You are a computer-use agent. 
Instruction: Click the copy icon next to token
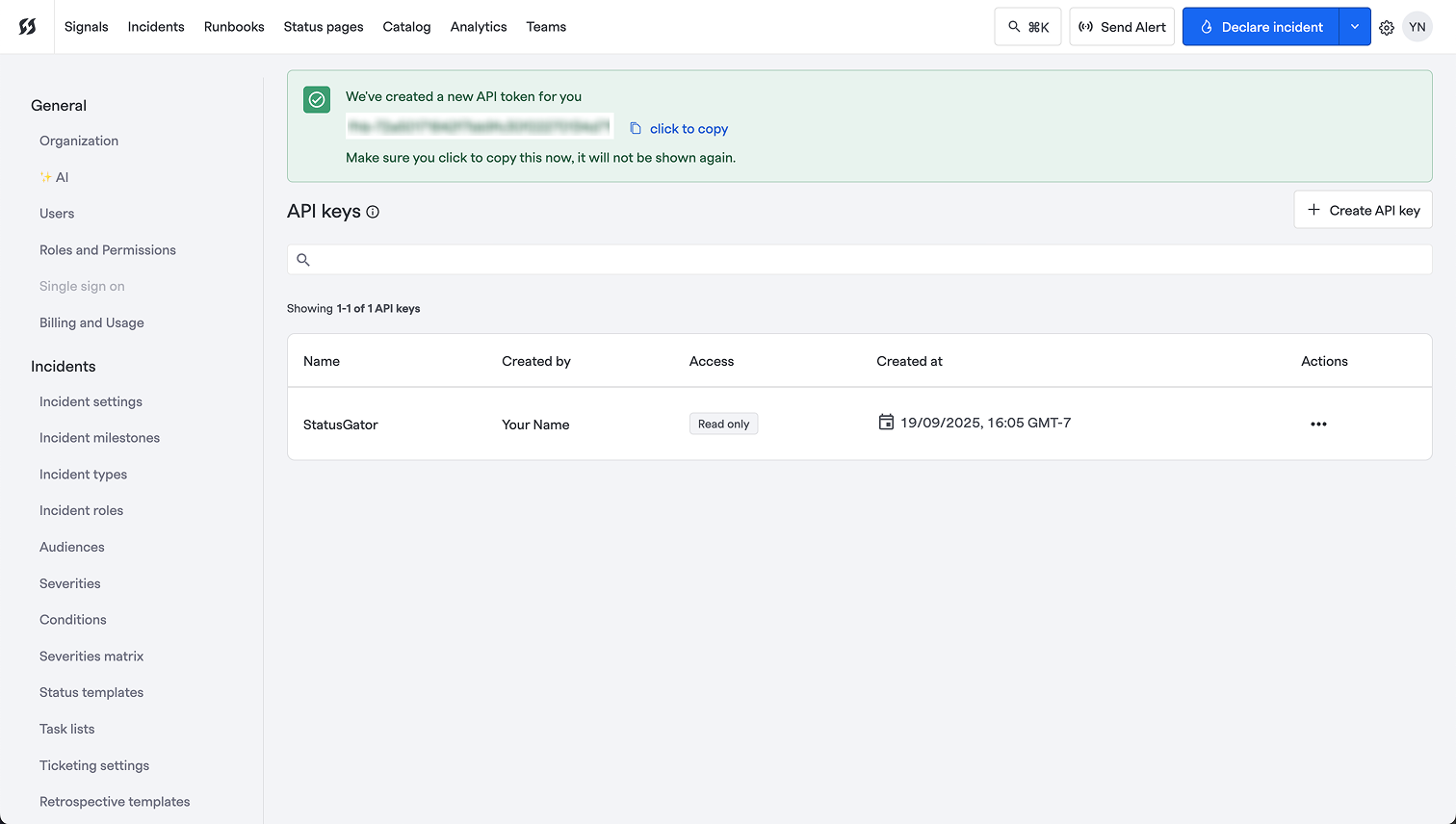(x=636, y=128)
